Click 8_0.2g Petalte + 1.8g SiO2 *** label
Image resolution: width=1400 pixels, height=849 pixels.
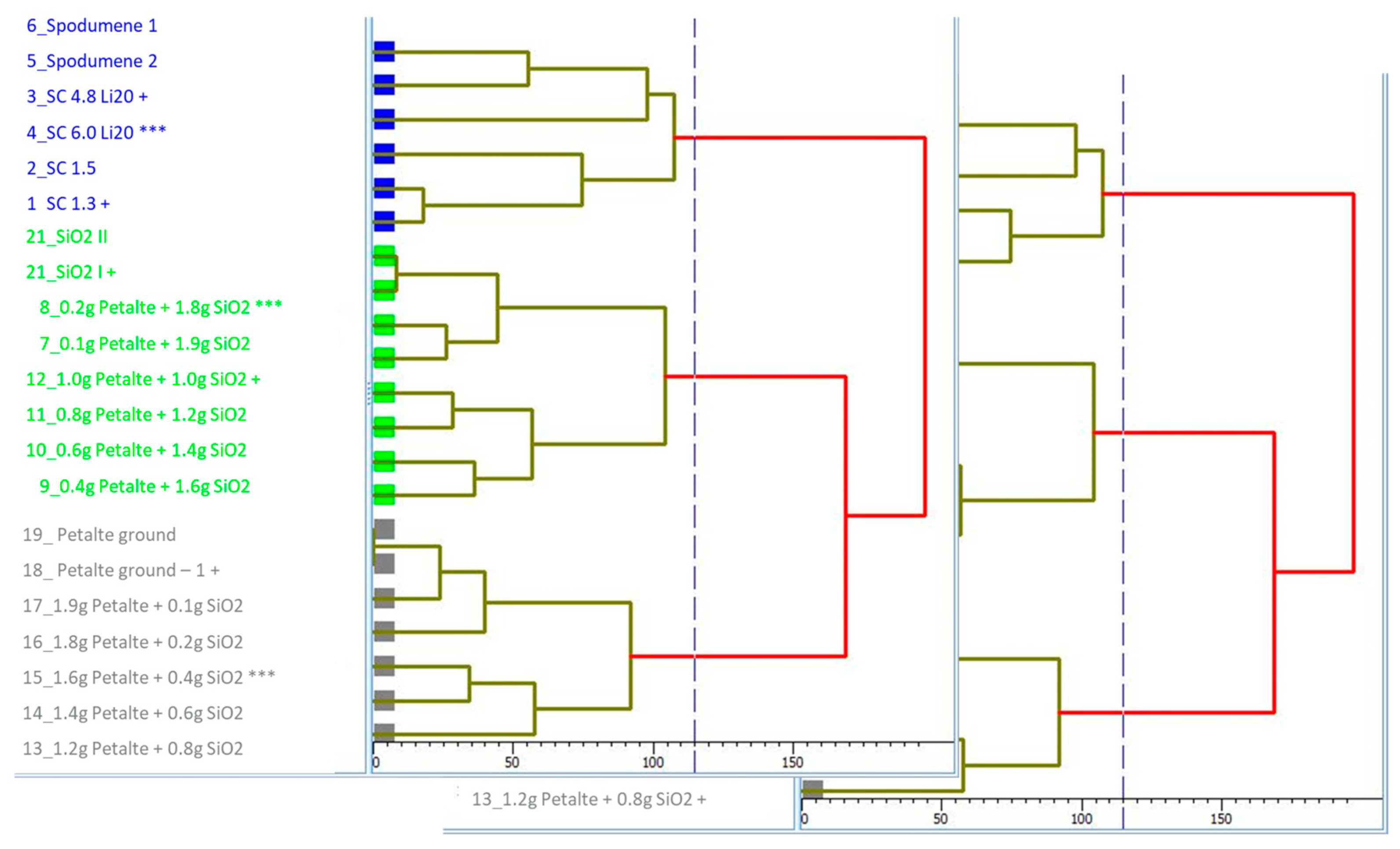click(160, 307)
